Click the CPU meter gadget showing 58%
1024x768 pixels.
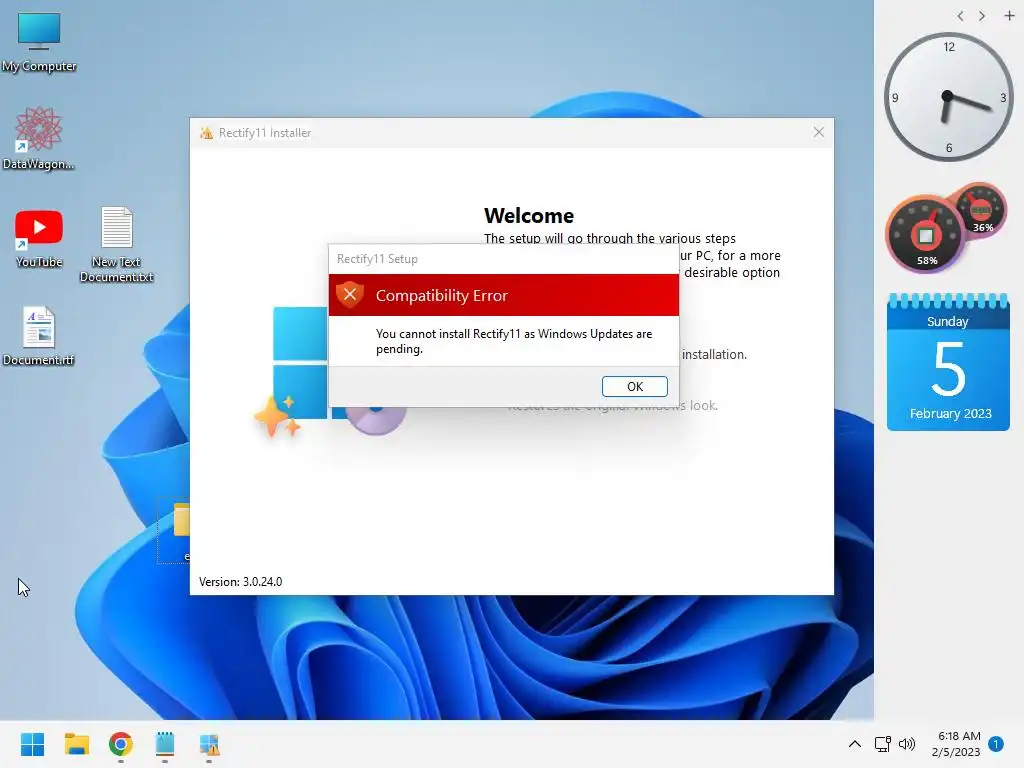click(x=925, y=234)
